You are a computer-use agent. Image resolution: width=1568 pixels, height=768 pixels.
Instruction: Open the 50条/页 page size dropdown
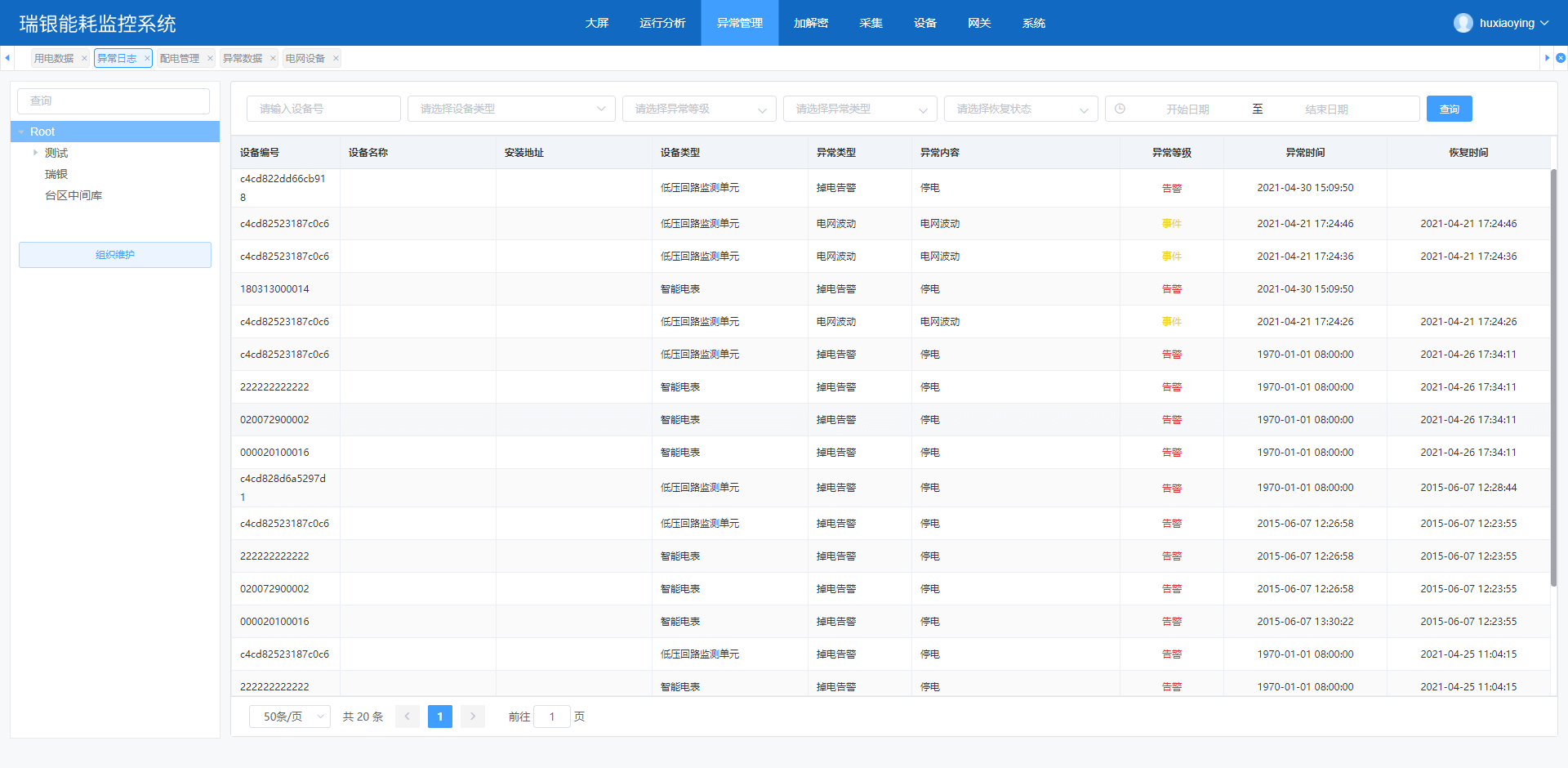pos(290,717)
